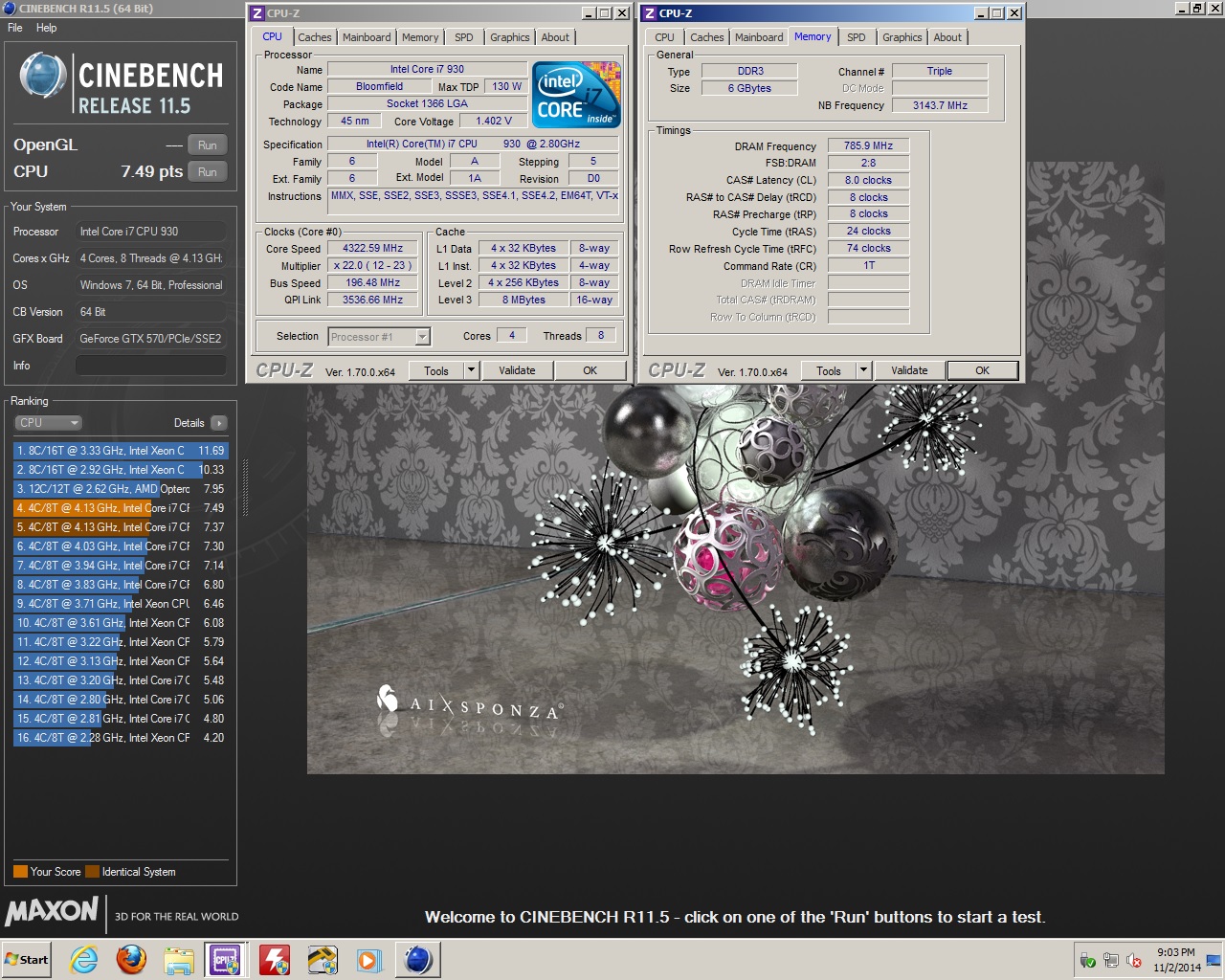The width and height of the screenshot is (1225, 980).
Task: Open the CPU ranking type dropdown
Action: pyautogui.click(x=48, y=423)
